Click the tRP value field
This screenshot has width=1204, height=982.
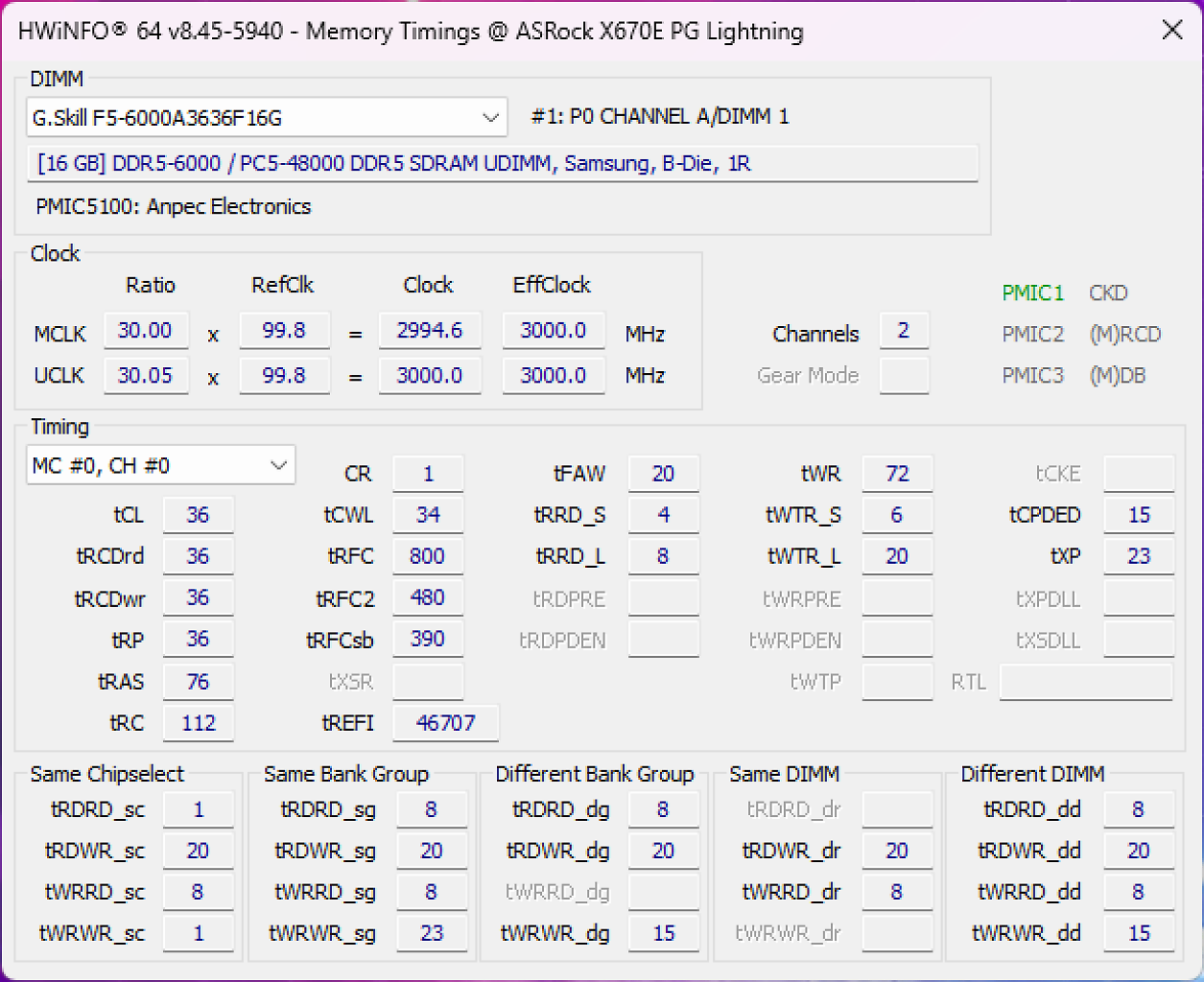[x=198, y=639]
